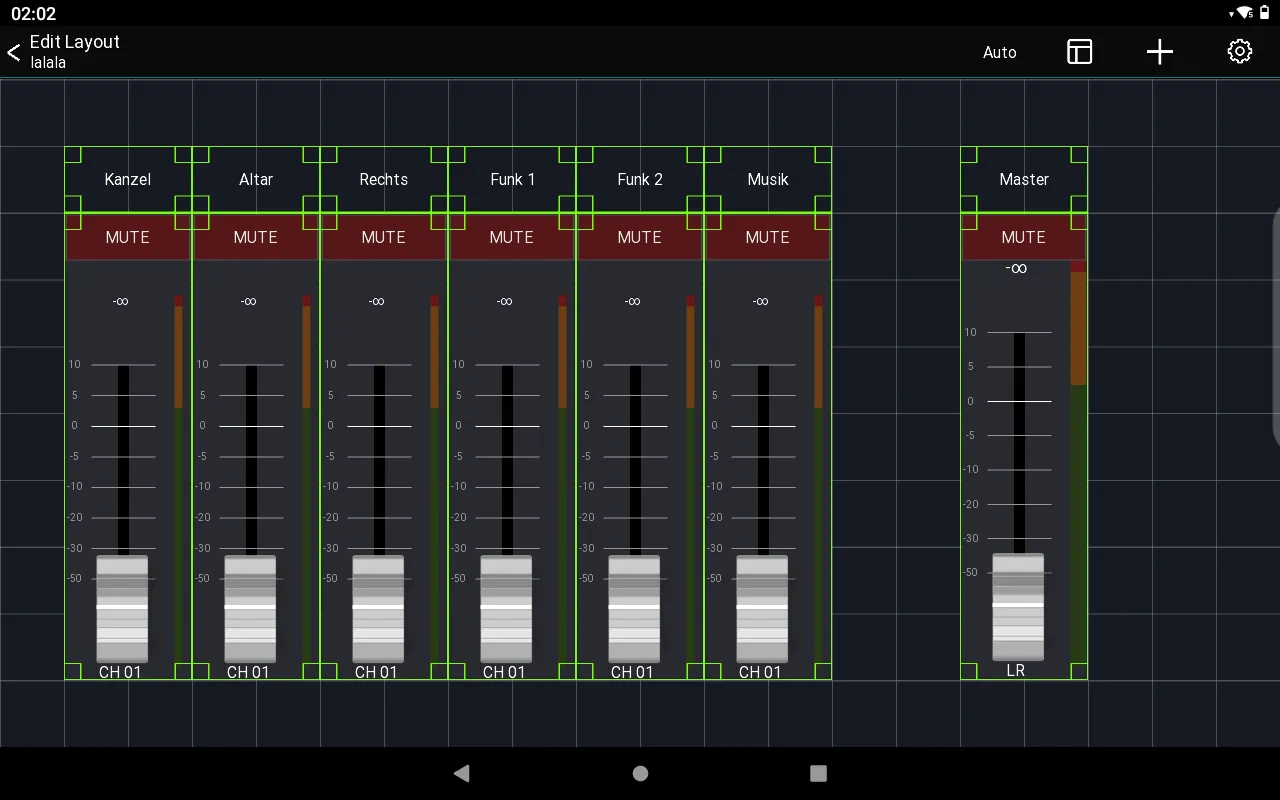Toggle MUTE on the Kanzel channel
Image resolution: width=1280 pixels, height=800 pixels.
128,237
